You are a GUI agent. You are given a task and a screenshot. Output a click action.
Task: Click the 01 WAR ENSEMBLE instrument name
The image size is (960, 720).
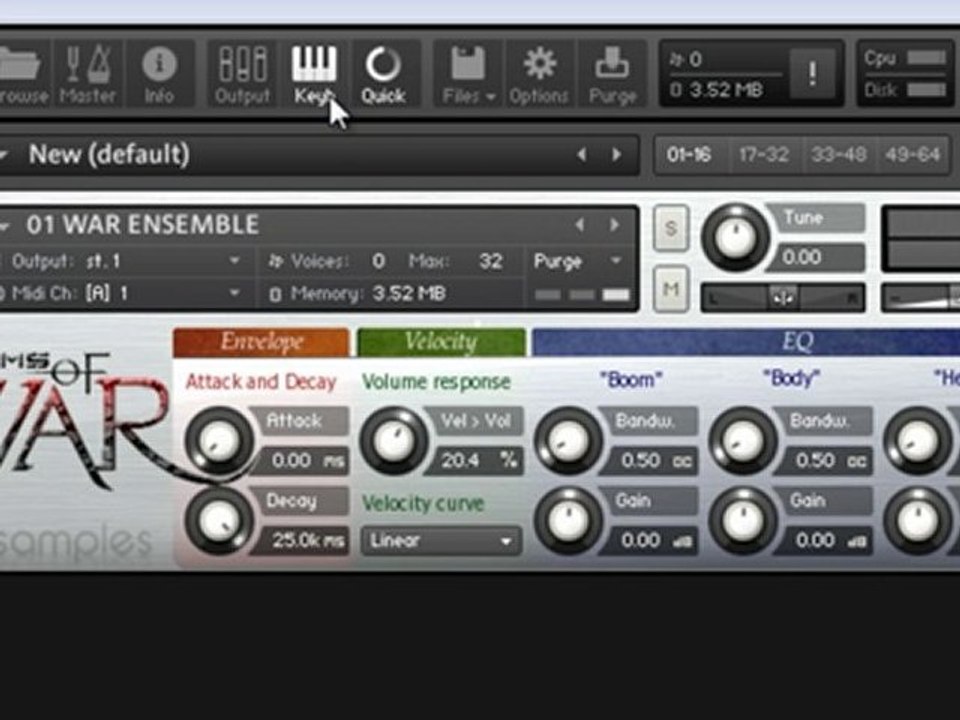(x=142, y=225)
